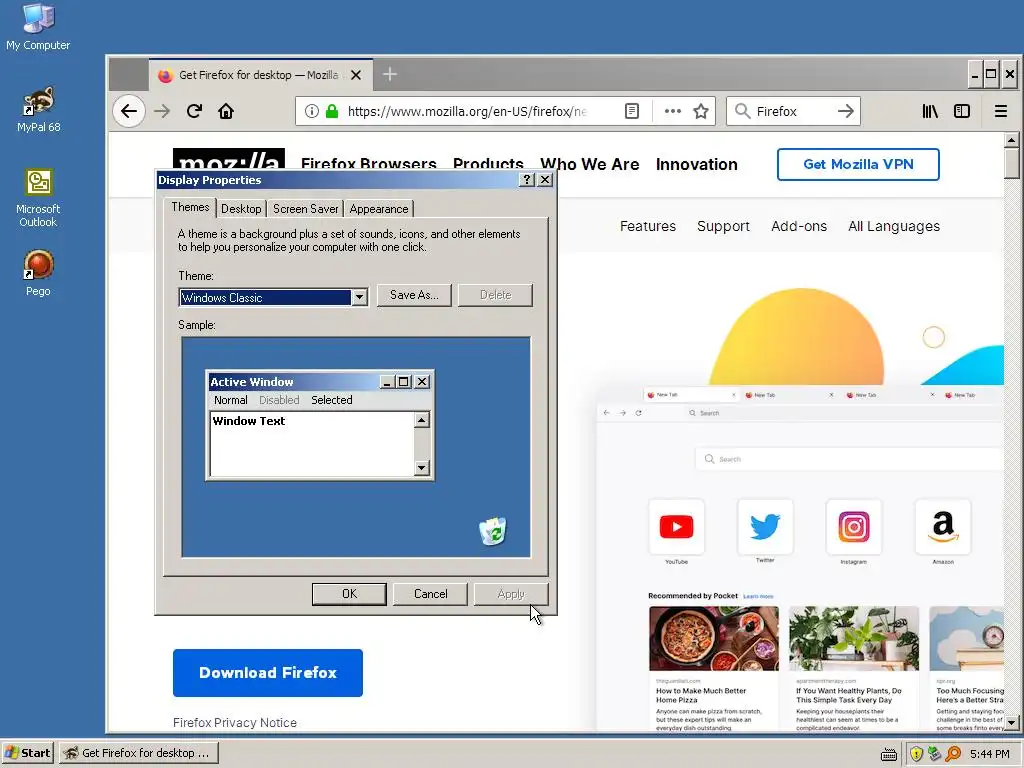Click the keyboard icon in the system tray
Image resolution: width=1024 pixels, height=768 pixels.
coord(888,754)
